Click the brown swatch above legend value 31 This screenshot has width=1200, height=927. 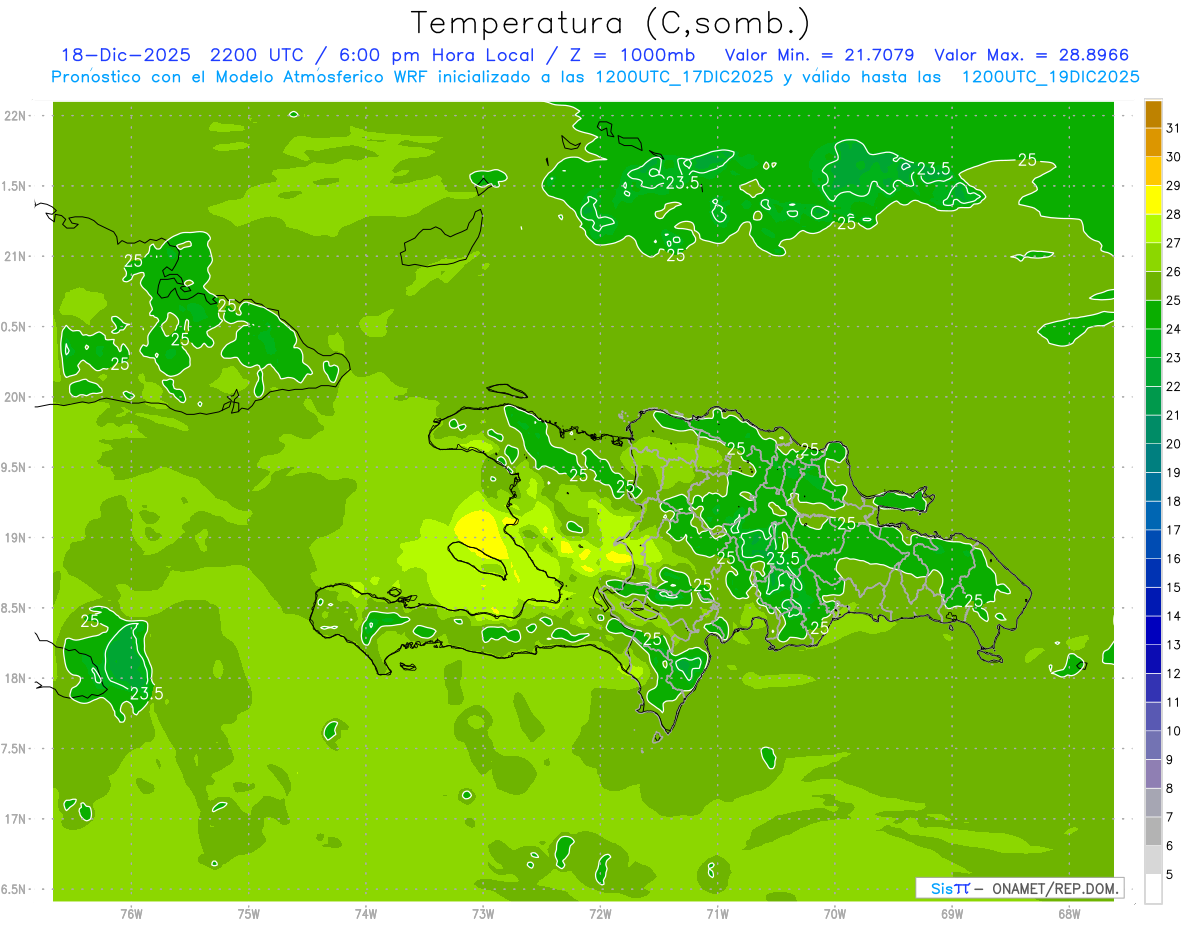[1153, 114]
